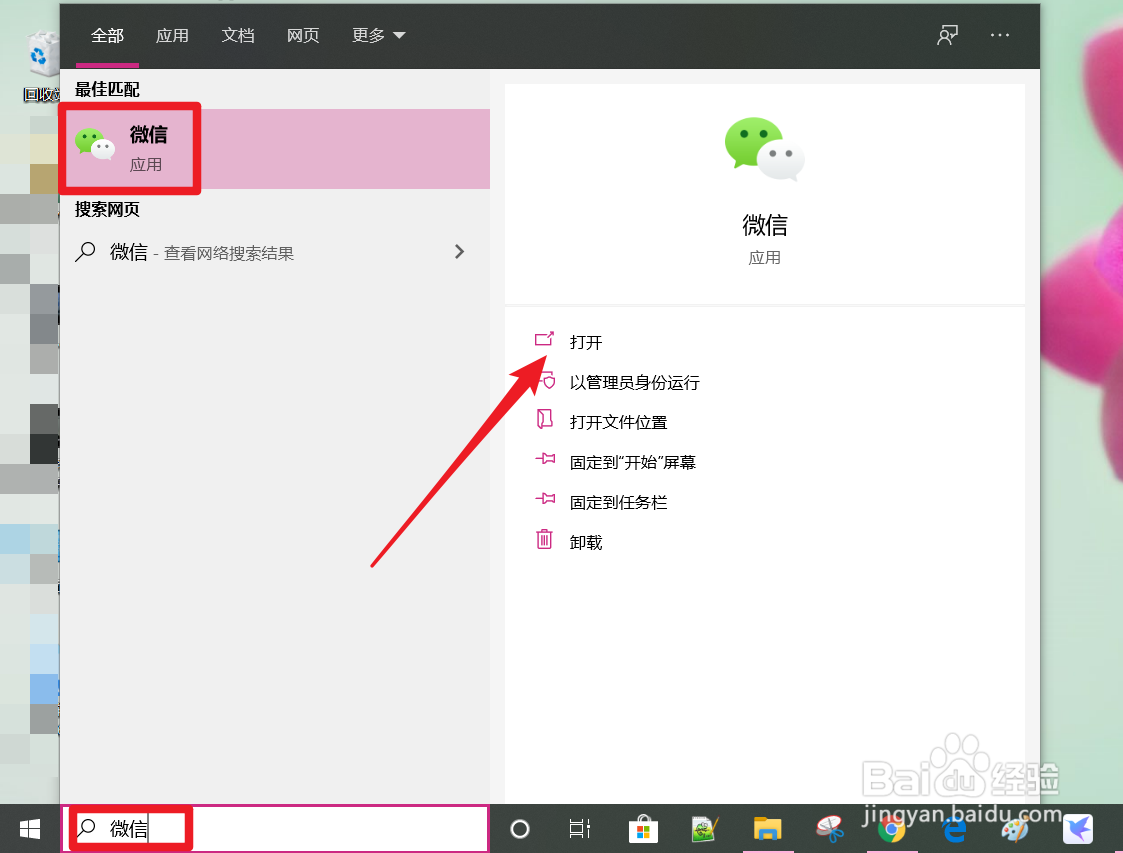The width and height of the screenshot is (1123, 853).
Task: Click the pin icon beside 固定到任务栏
Action: pos(544,500)
